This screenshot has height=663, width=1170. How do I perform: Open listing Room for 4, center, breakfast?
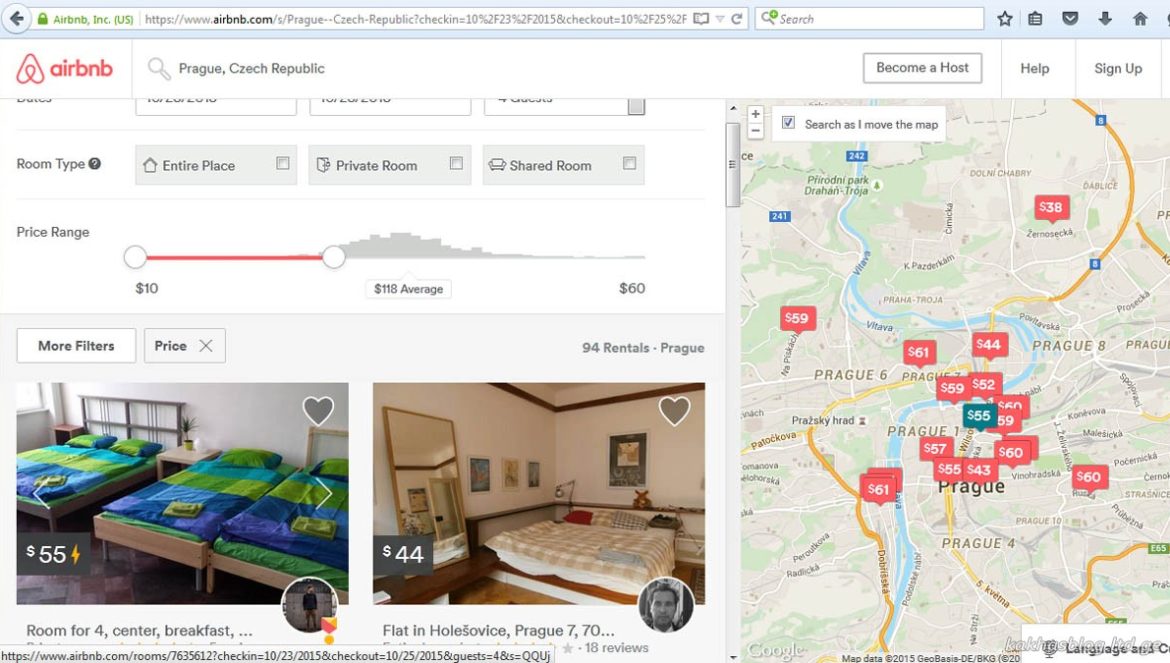point(140,631)
